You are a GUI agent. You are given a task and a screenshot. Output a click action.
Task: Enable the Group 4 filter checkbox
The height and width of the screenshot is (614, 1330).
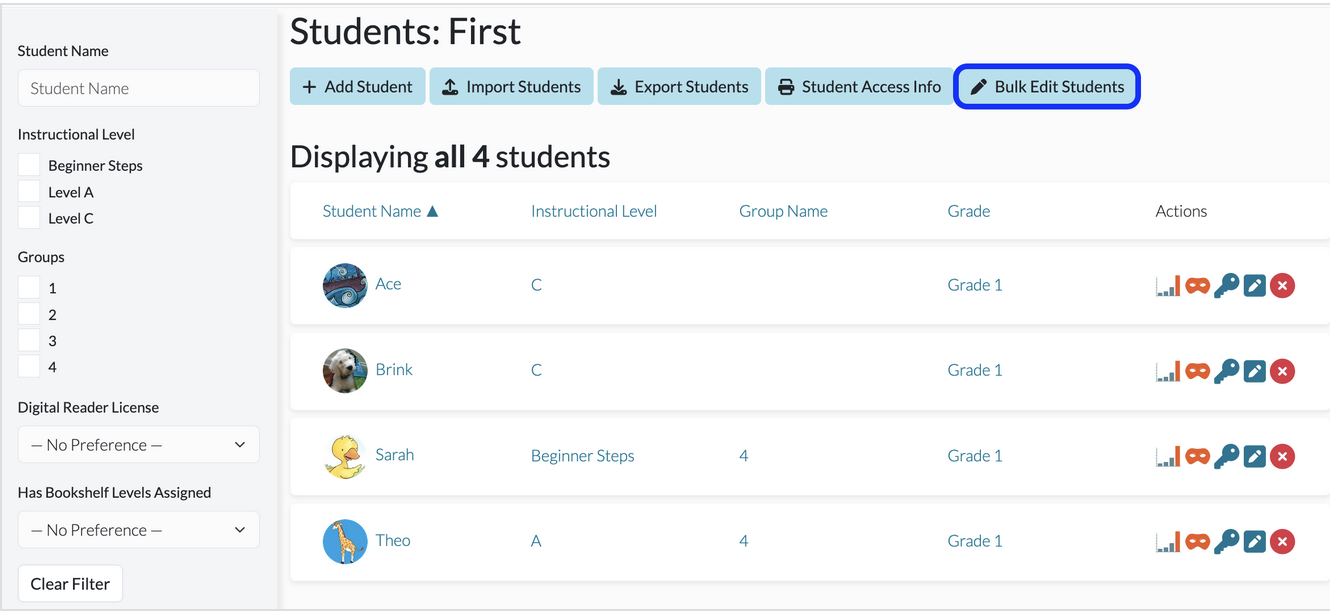(x=29, y=366)
